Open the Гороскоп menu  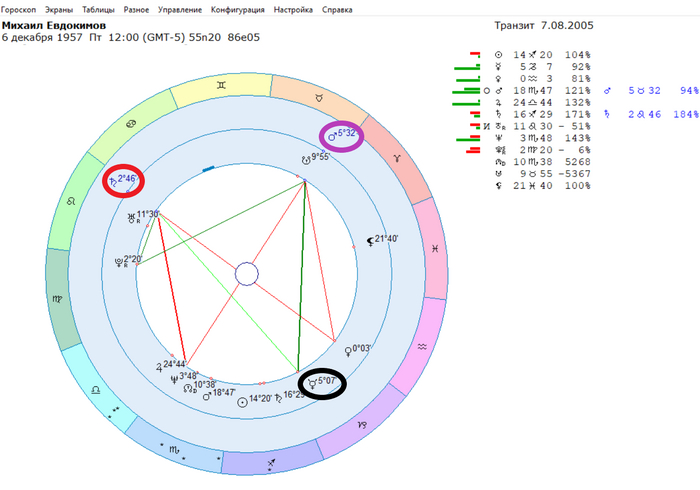[x=18, y=9]
